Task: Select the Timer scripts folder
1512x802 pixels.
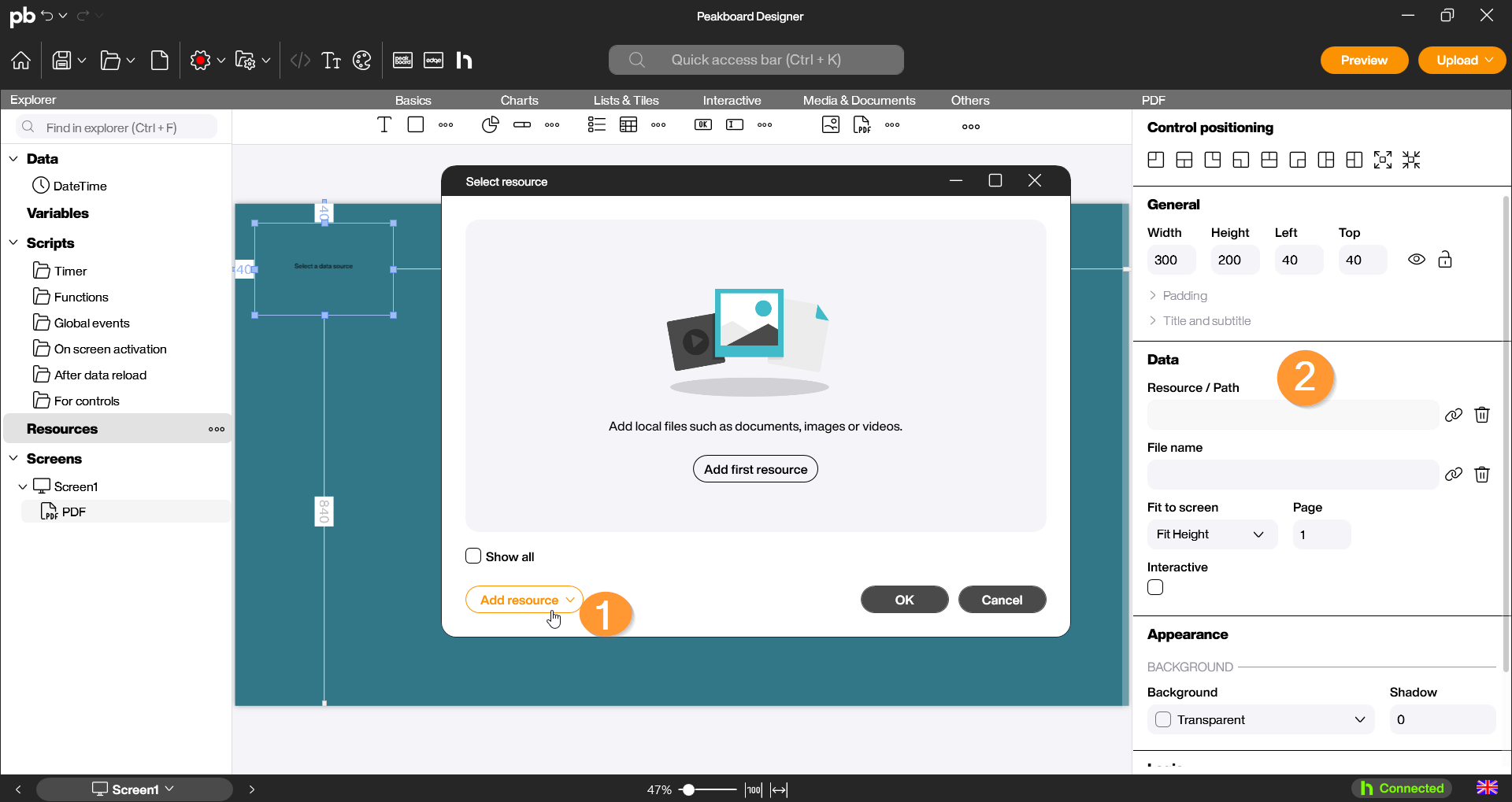Action: (x=70, y=271)
